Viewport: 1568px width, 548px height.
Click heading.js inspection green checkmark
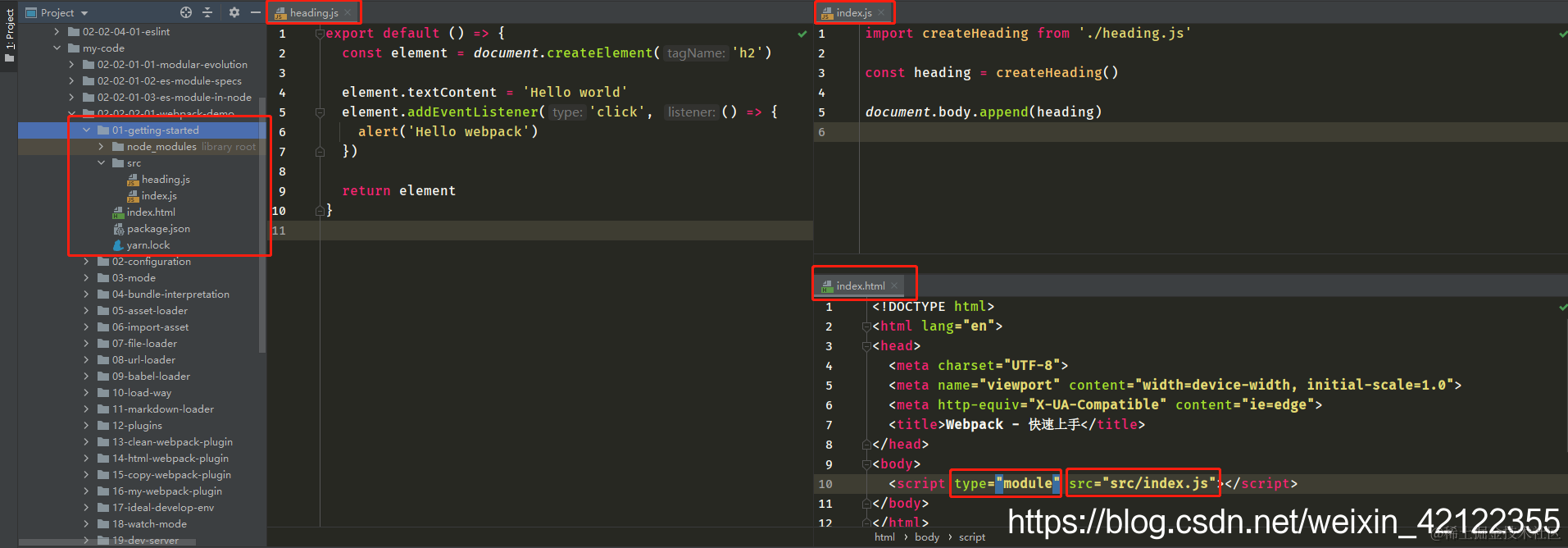pyautogui.click(x=802, y=34)
